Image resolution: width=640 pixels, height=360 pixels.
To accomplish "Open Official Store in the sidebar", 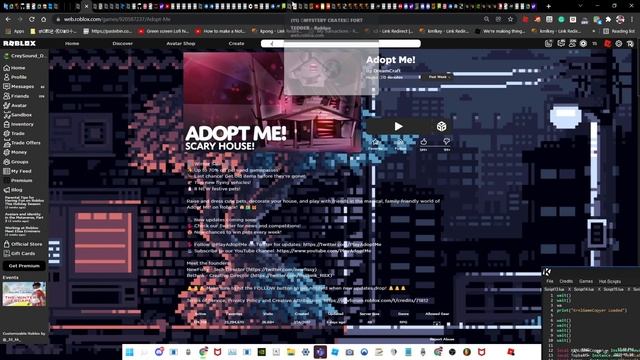I will point(23,244).
